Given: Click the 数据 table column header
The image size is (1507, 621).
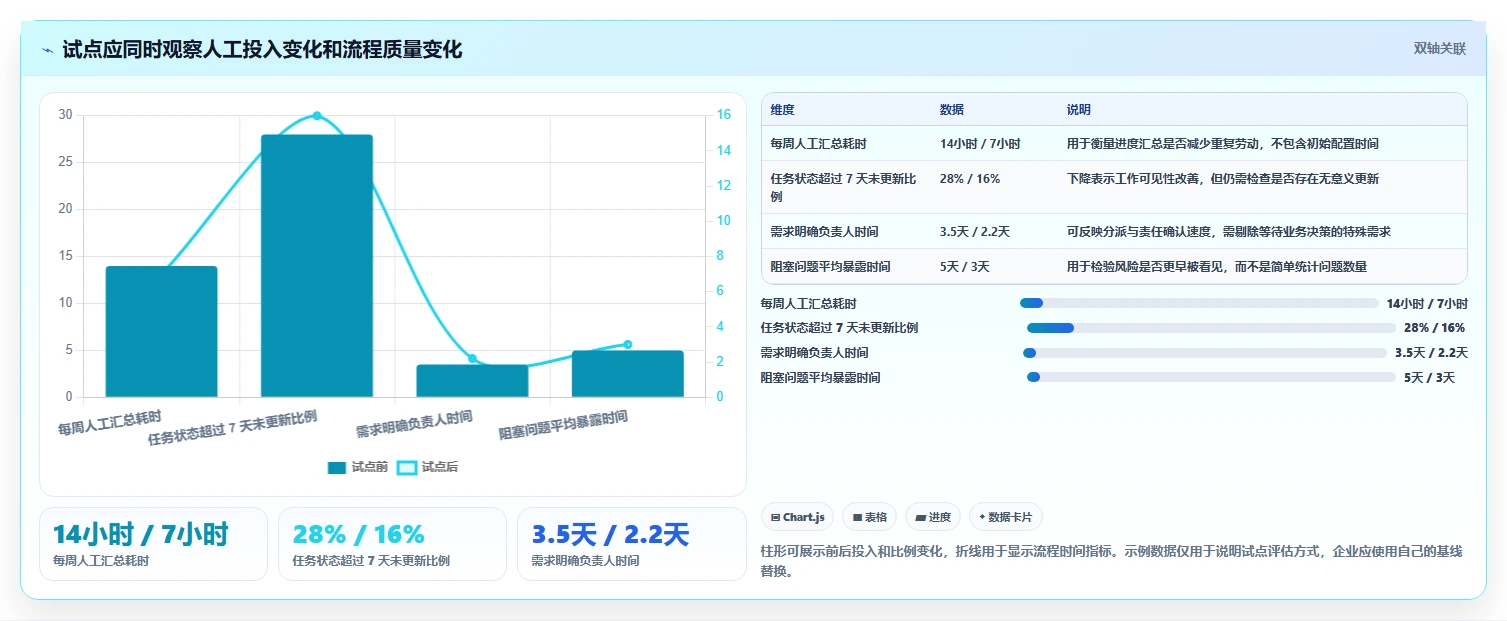Looking at the screenshot, I should tap(952, 110).
